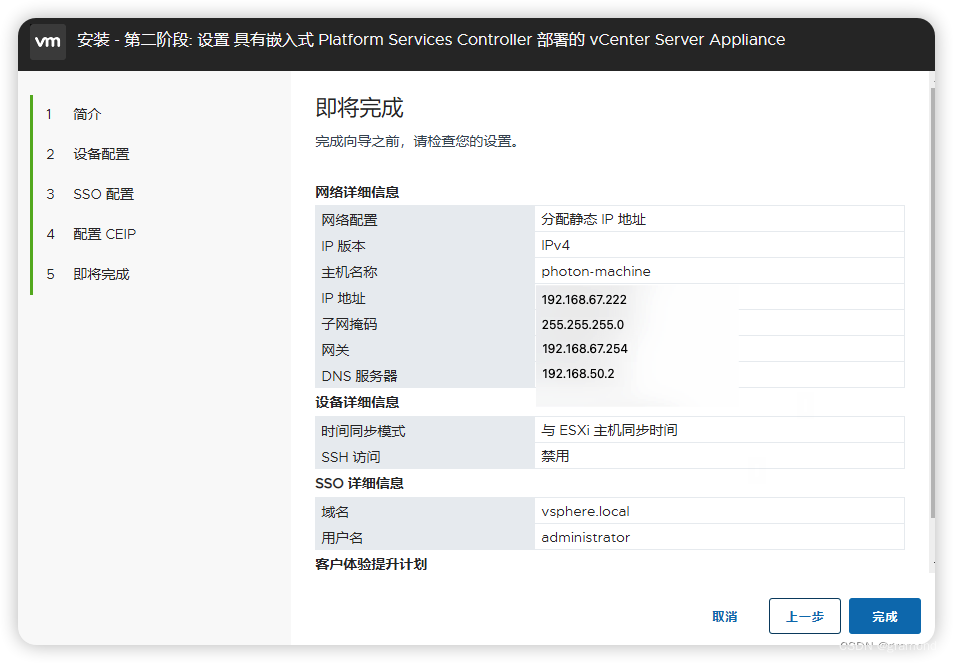Click the username value administrator
Image resolution: width=953 pixels, height=663 pixels.
click(585, 538)
